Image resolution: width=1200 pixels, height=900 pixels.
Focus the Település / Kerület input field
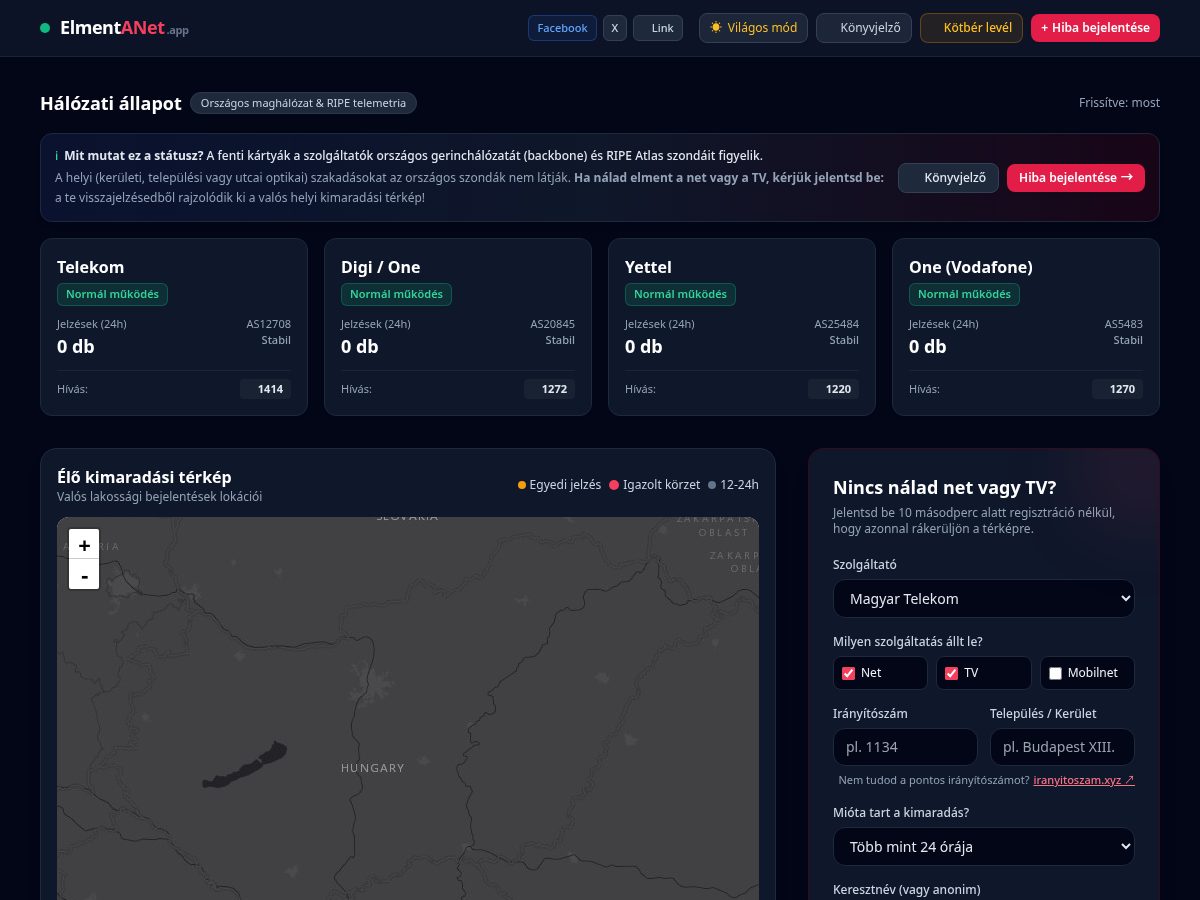[1062, 747]
